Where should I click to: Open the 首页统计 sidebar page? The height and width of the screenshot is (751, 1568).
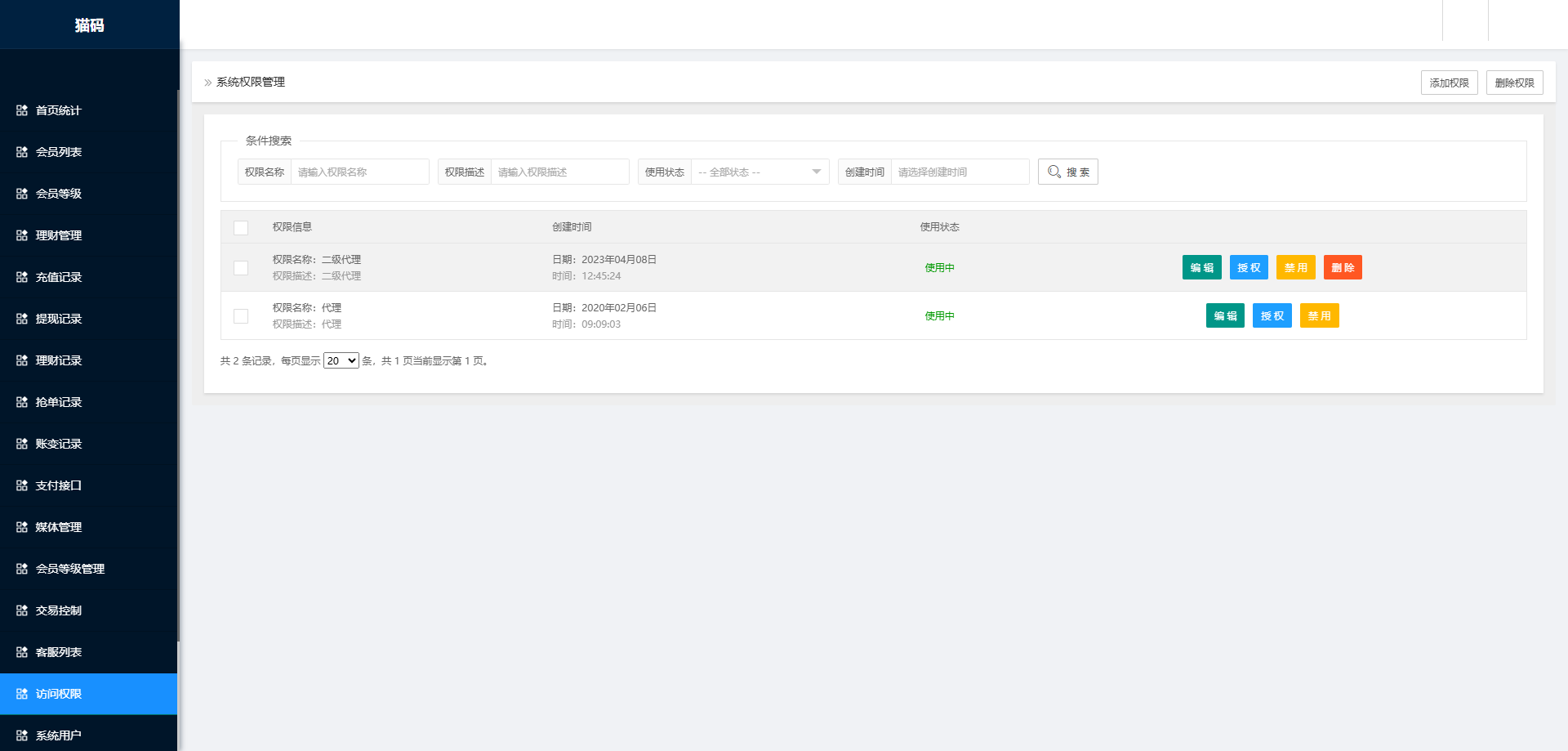coord(57,110)
